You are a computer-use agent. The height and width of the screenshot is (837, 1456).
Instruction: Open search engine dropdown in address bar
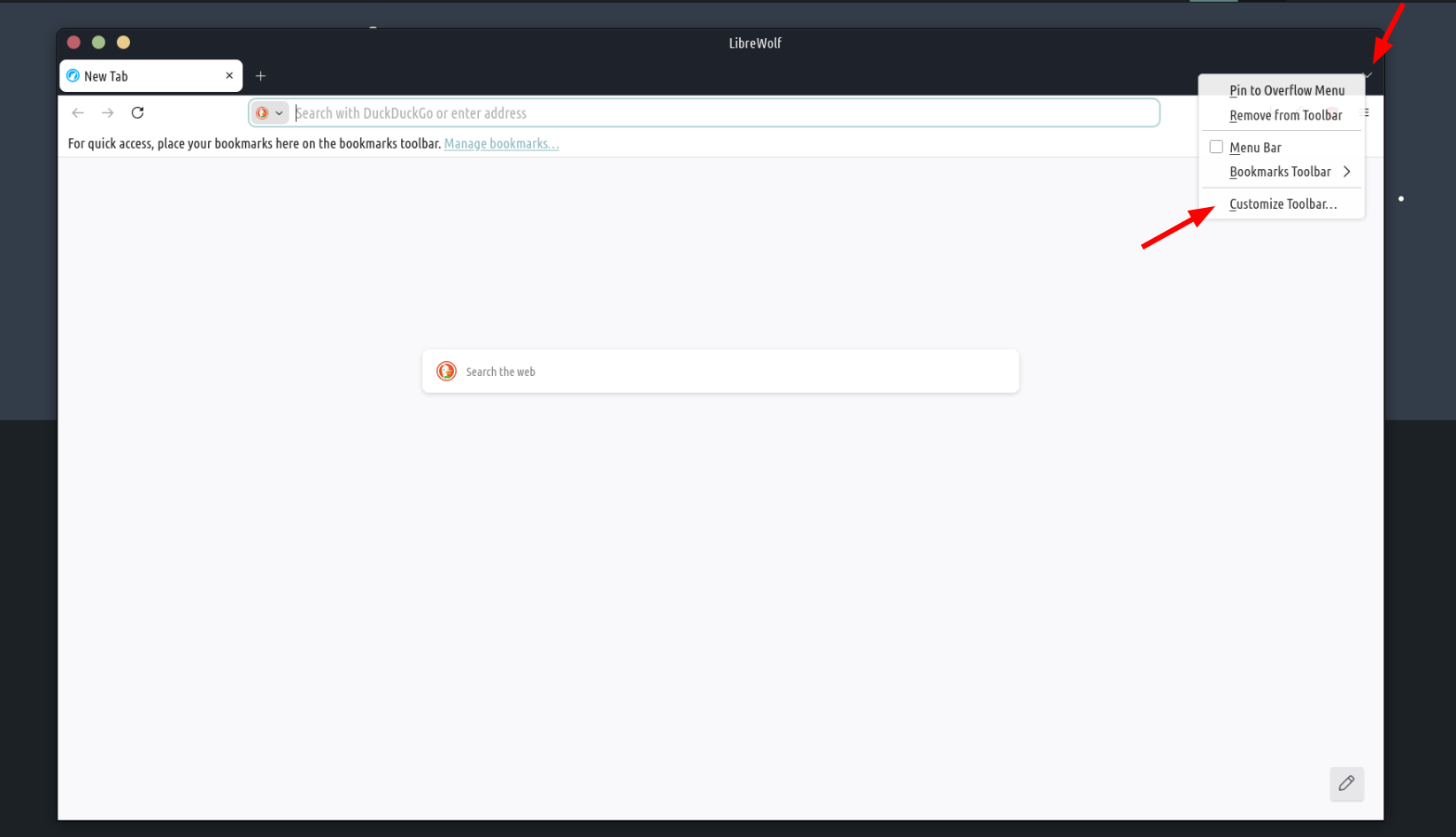coord(270,113)
